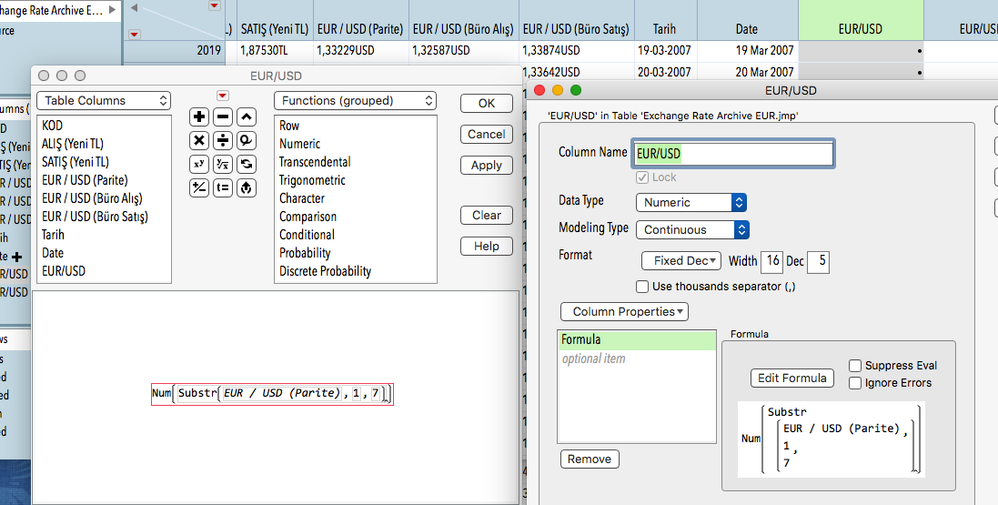Viewport: 998px width, 505px height.
Task: Enable the Ignore Errors checkbox
Action: point(855,383)
